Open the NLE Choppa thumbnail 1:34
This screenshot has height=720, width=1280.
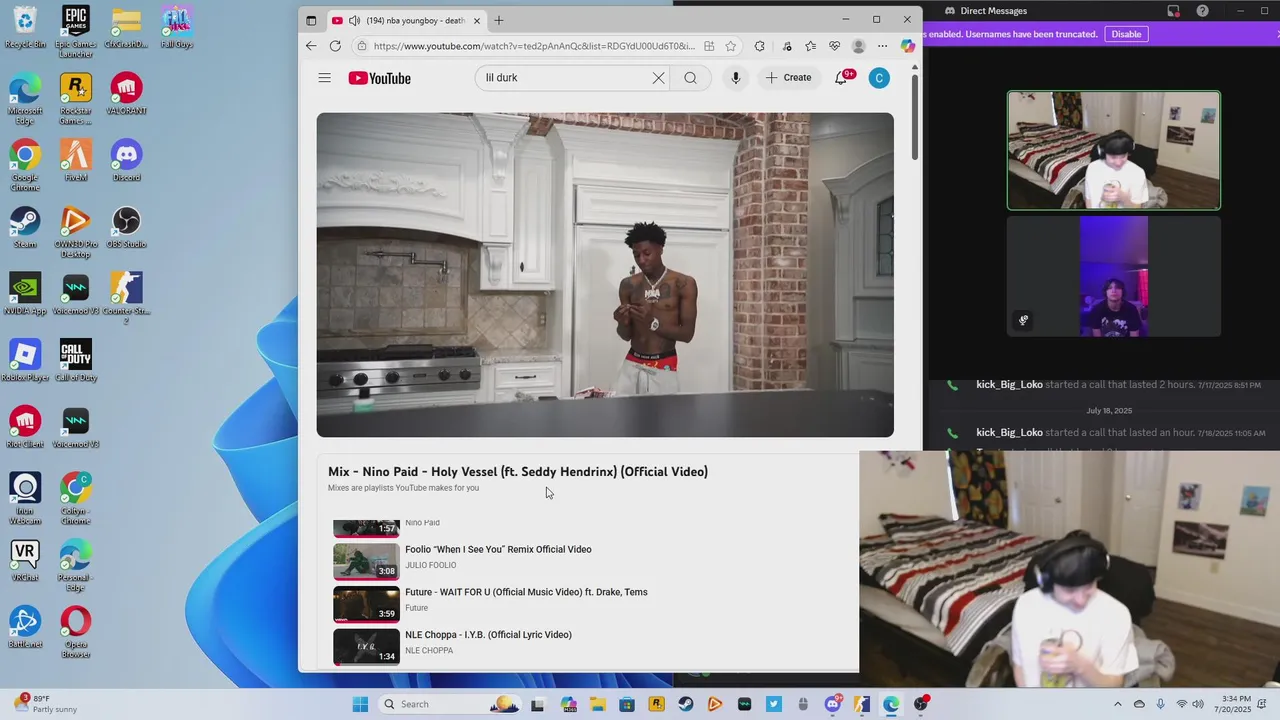(x=366, y=647)
